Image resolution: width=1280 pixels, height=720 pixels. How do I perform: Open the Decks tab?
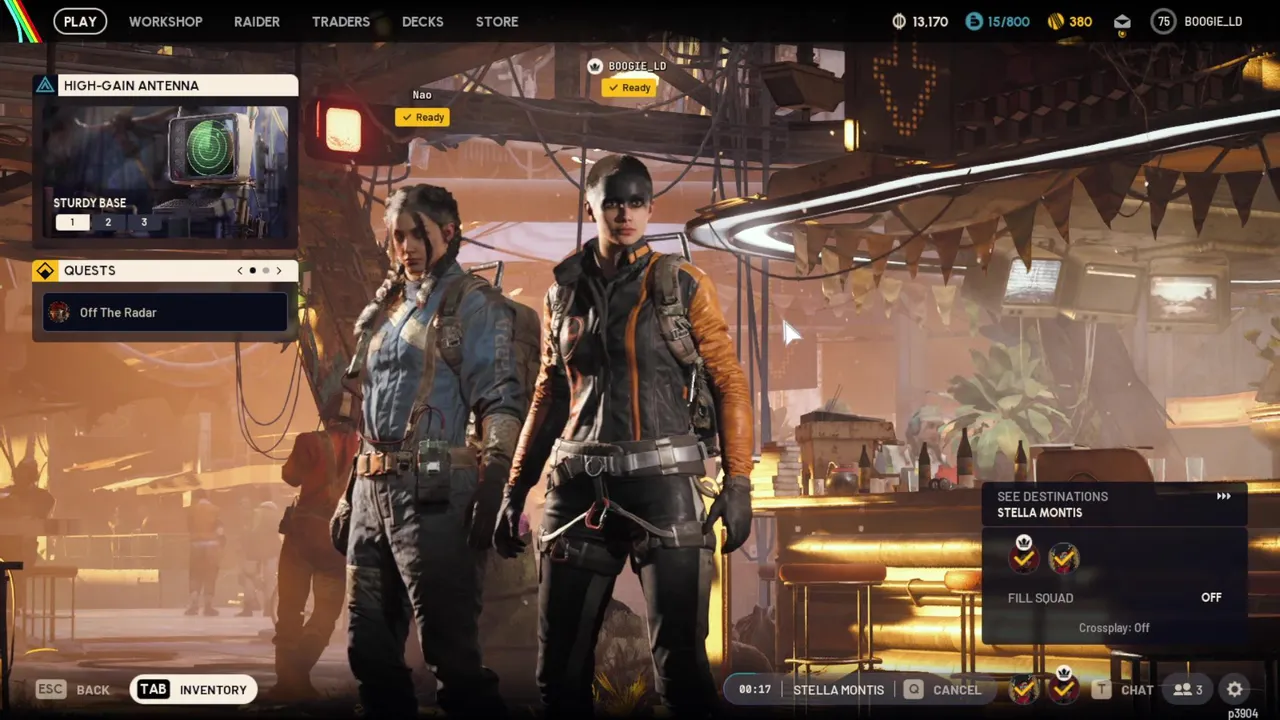[x=423, y=21]
